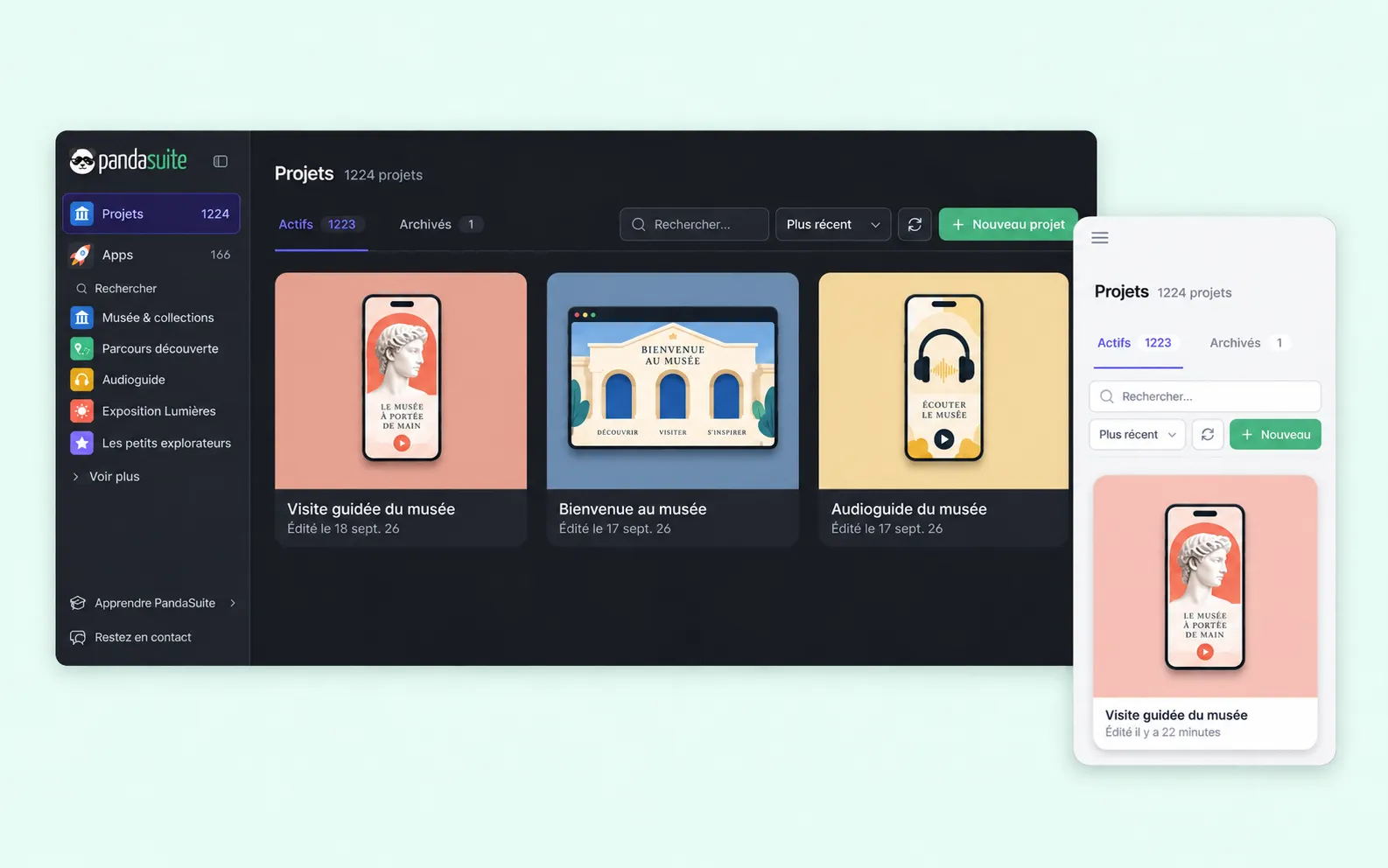Open Apprendre PandaSuite submenu
This screenshot has width=1388, height=868.
(x=153, y=603)
